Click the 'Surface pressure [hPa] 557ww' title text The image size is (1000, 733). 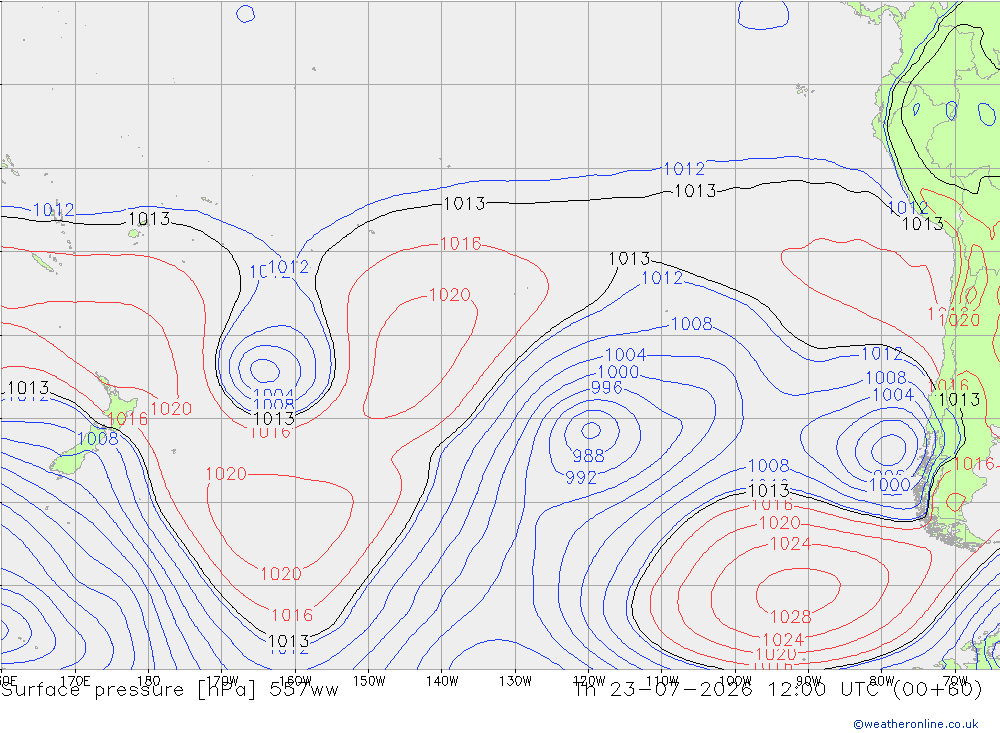point(170,690)
